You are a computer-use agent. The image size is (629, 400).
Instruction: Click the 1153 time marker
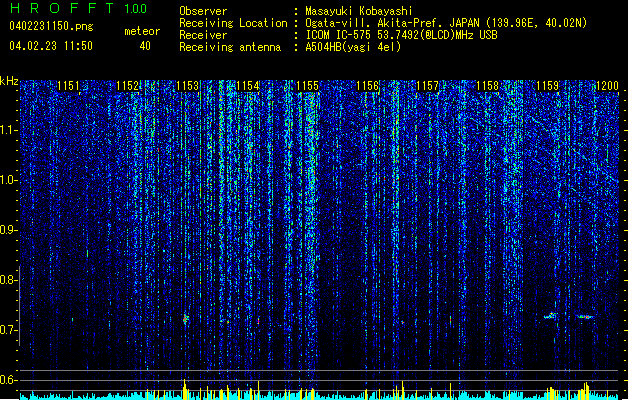click(x=187, y=86)
